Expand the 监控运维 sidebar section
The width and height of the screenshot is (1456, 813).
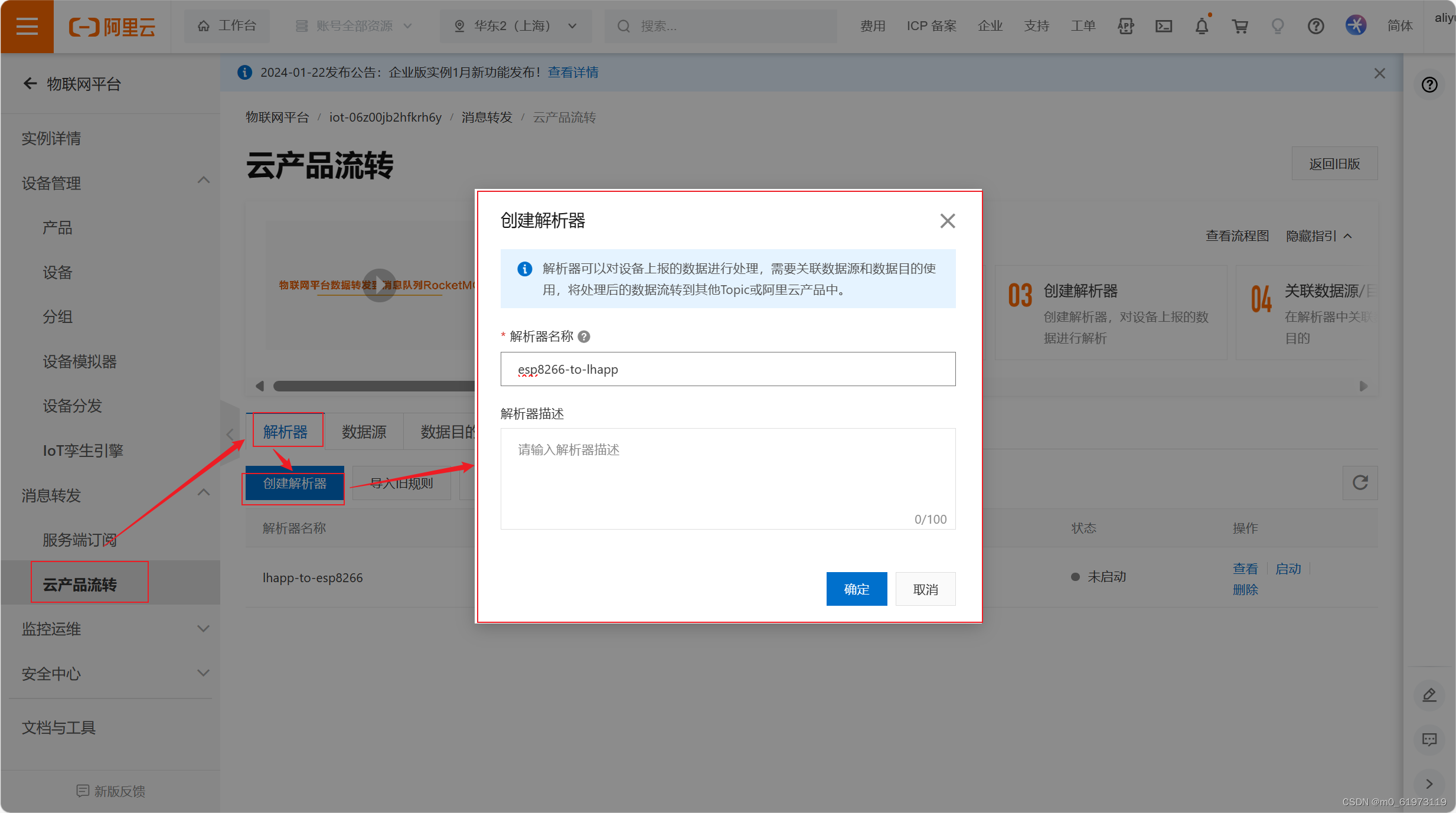pos(203,629)
